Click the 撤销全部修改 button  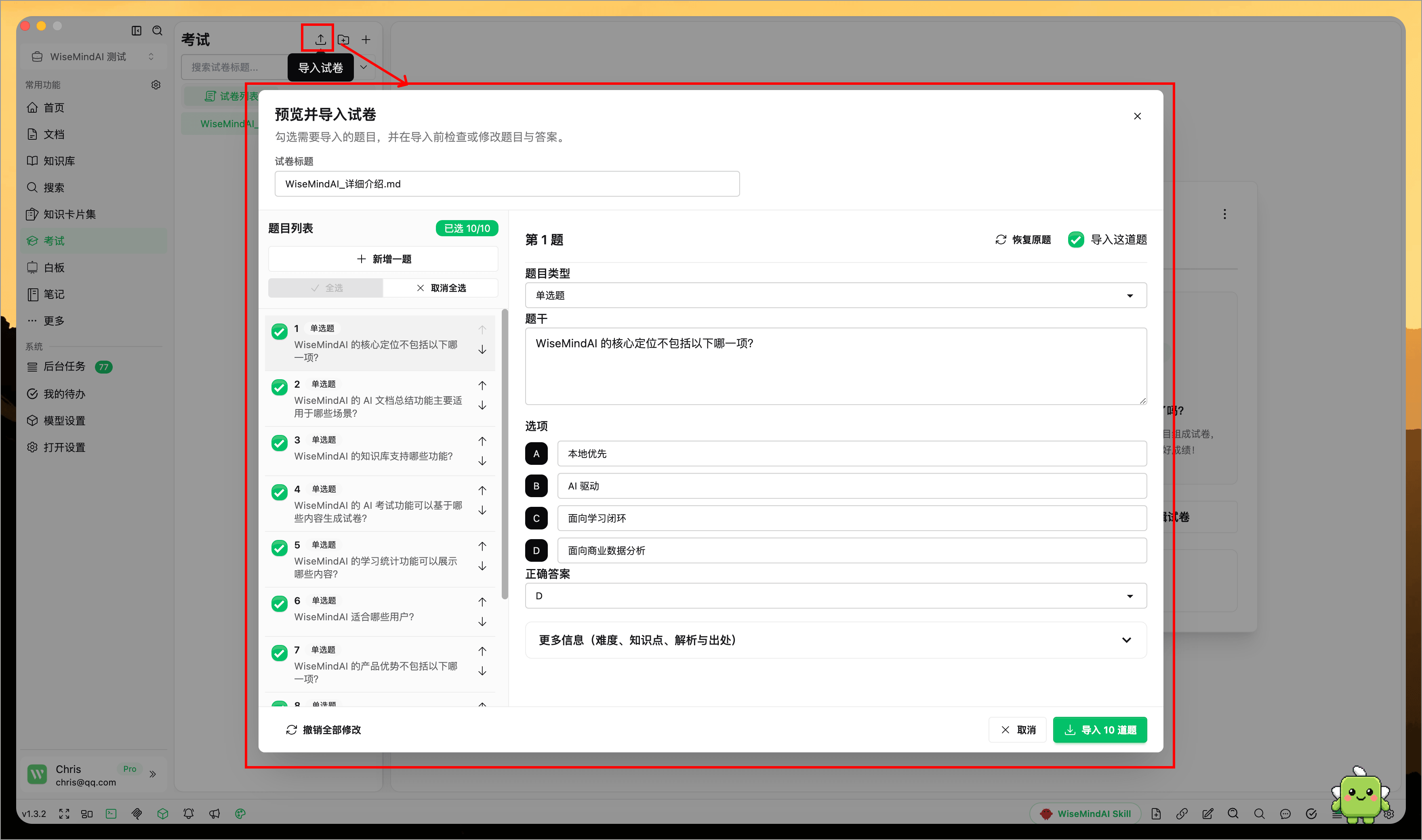coord(323,730)
